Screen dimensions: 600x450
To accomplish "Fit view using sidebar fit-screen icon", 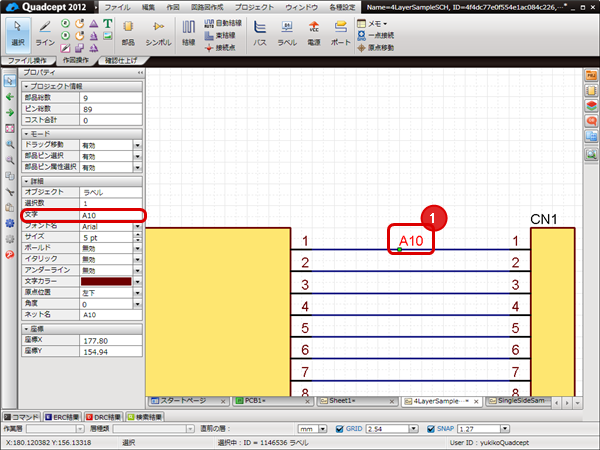I will tap(10, 129).
